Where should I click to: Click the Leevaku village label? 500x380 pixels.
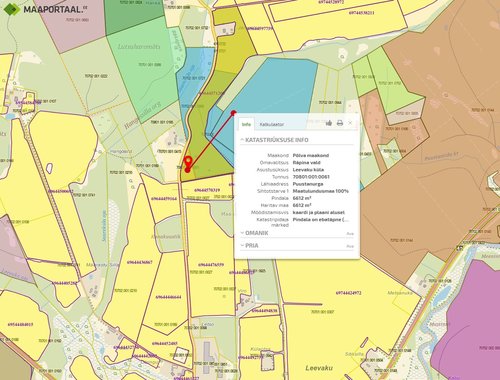click(319, 368)
